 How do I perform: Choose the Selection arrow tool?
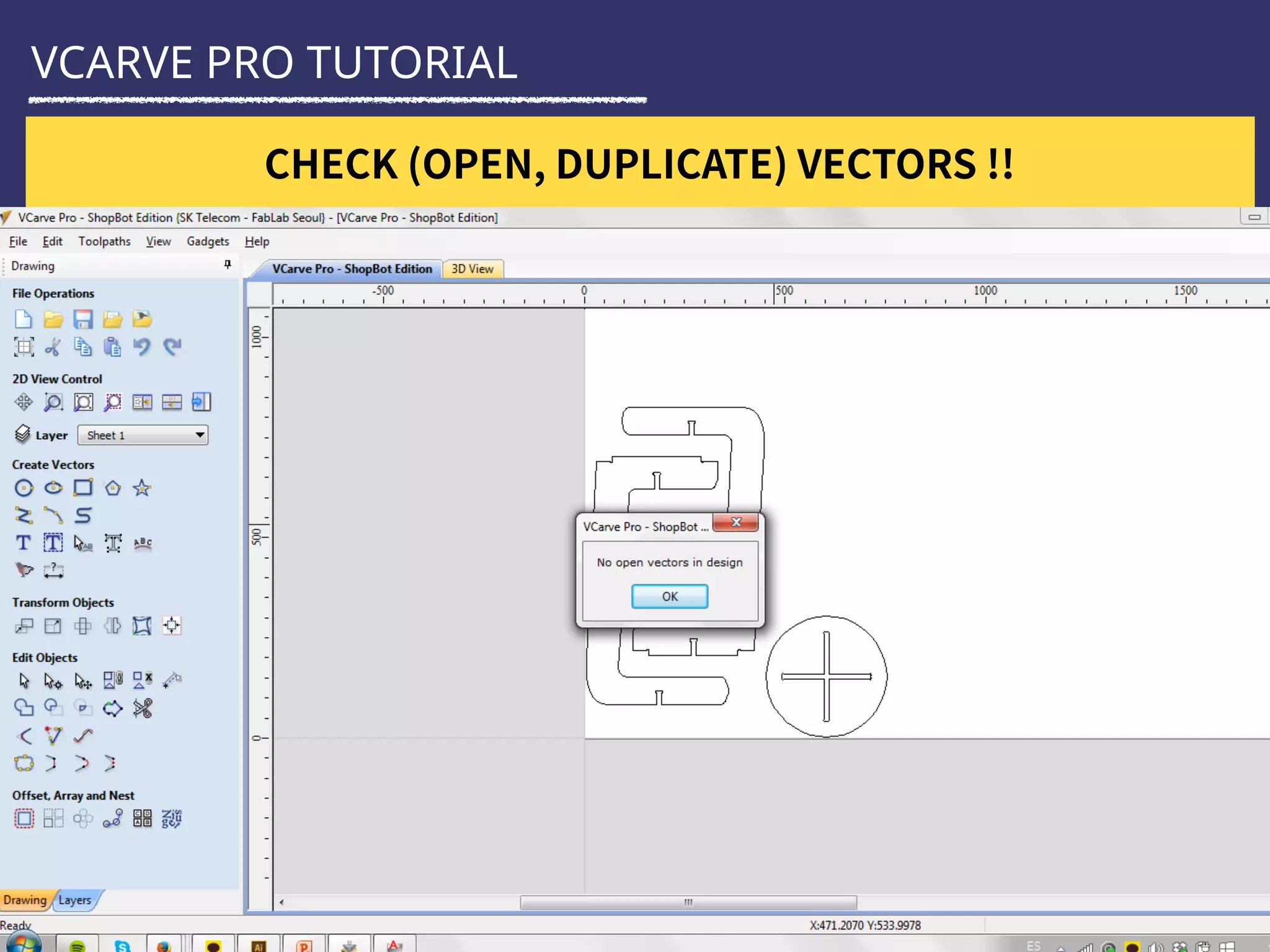[24, 681]
